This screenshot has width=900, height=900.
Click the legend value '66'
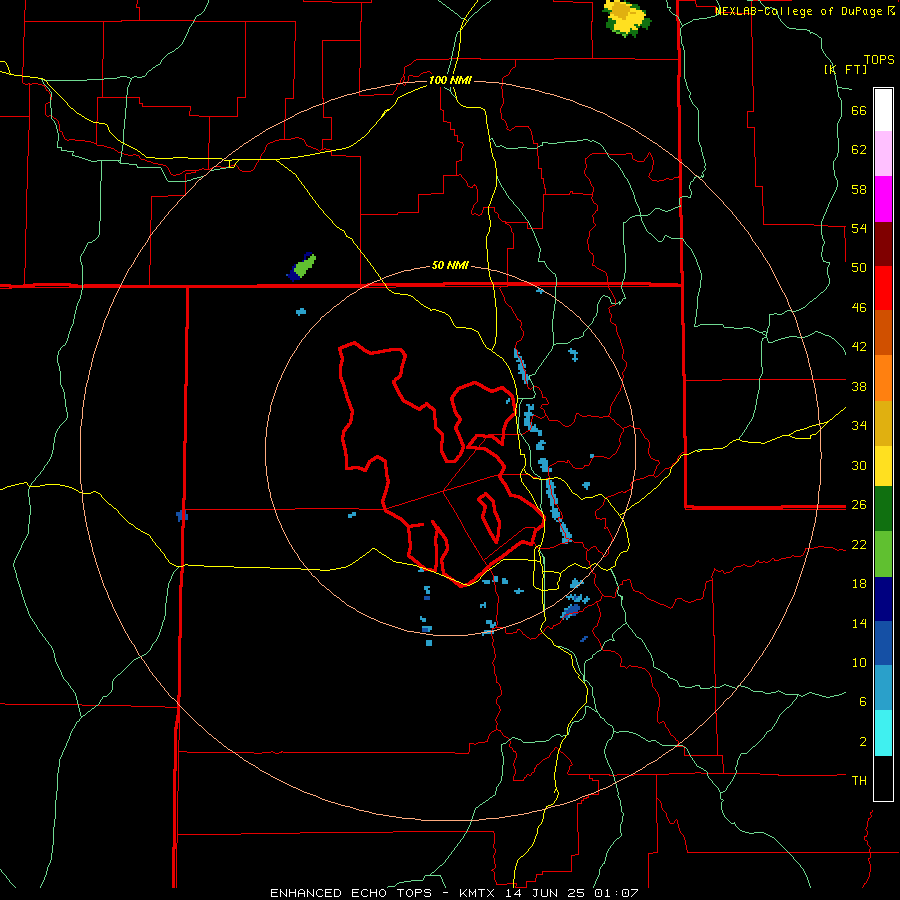[x=859, y=111]
